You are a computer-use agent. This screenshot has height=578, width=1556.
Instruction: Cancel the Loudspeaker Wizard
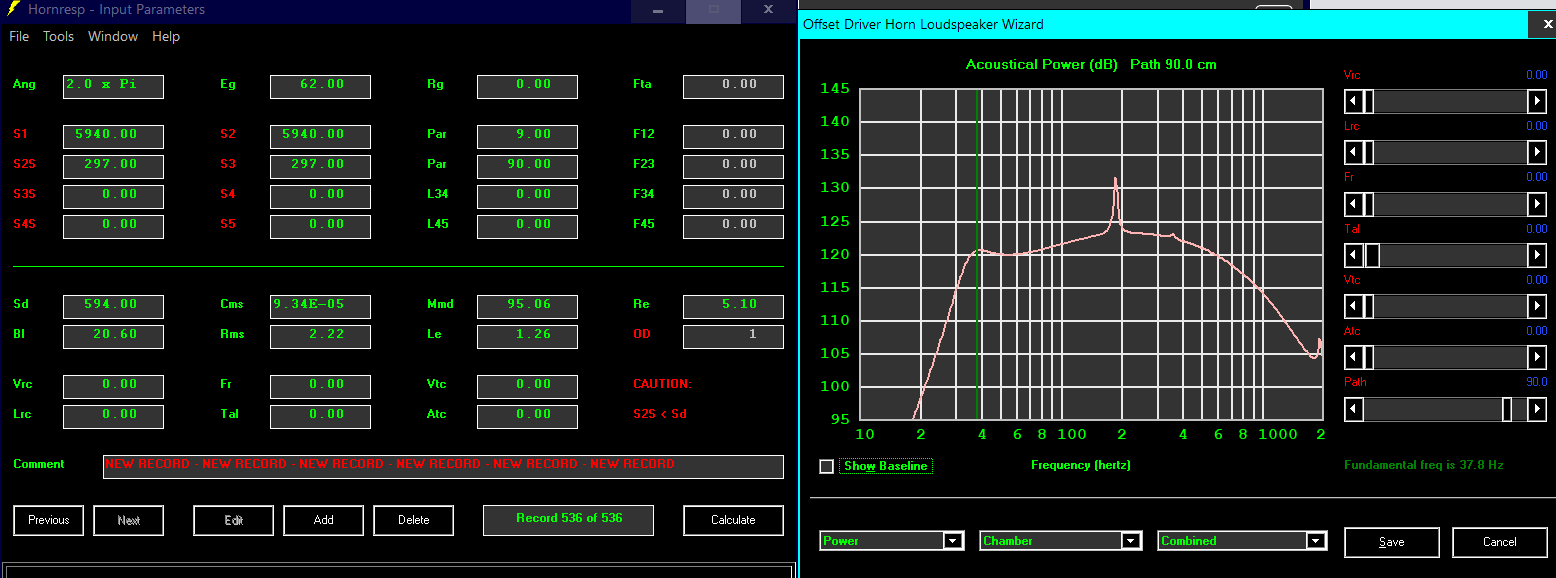(1500, 542)
